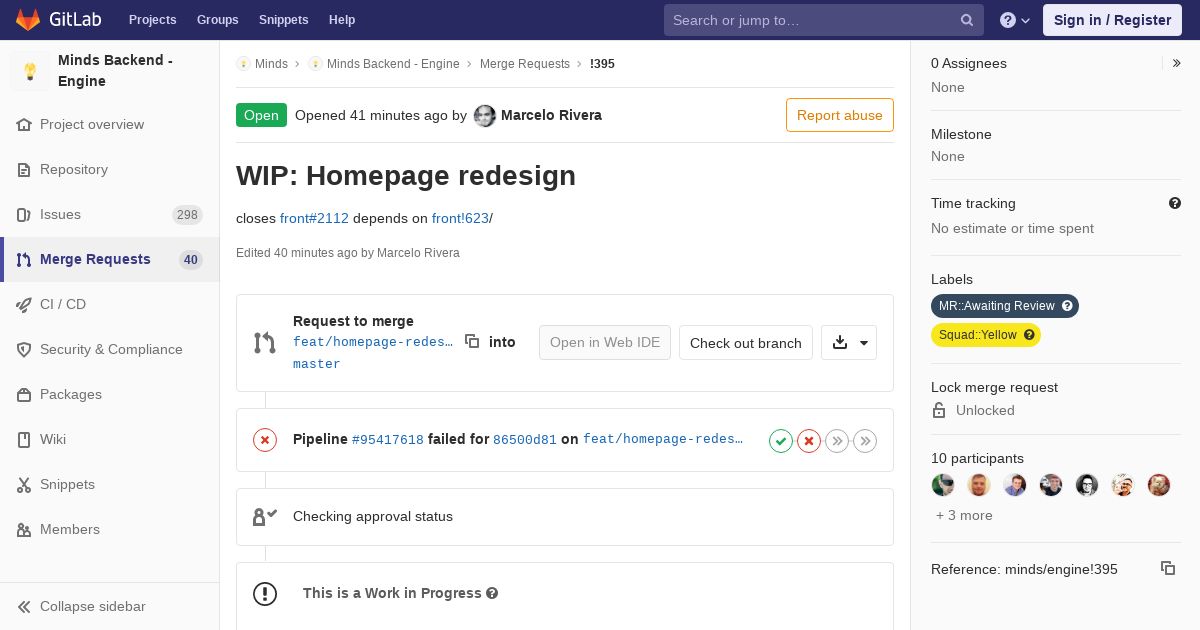
Task: Go to Issues in sidebar
Action: pos(109,214)
